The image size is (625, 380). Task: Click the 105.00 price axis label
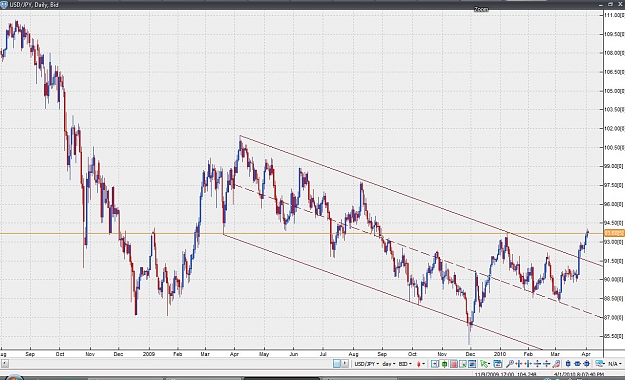click(x=614, y=91)
